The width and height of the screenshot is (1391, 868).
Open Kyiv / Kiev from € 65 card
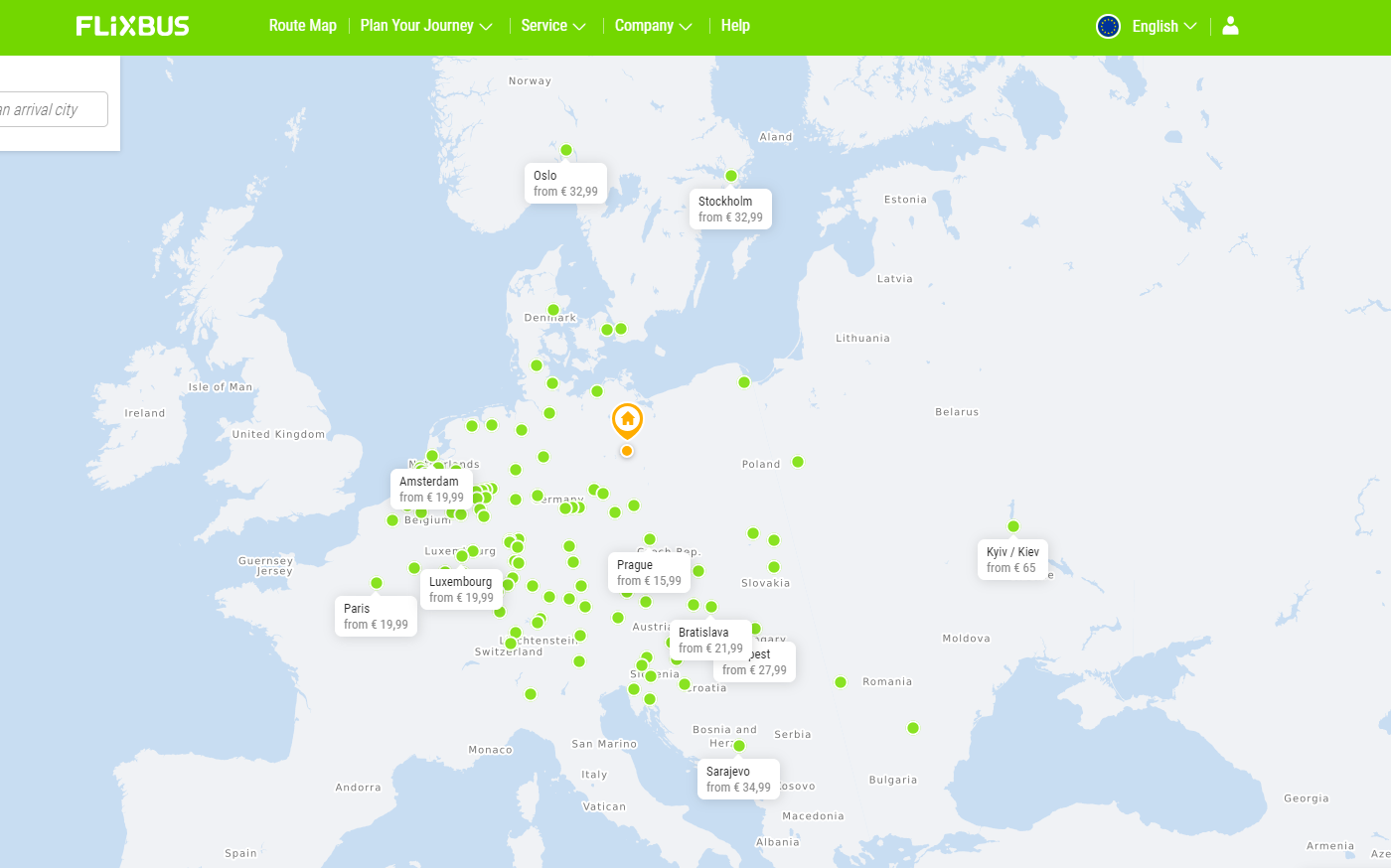[x=1012, y=559]
